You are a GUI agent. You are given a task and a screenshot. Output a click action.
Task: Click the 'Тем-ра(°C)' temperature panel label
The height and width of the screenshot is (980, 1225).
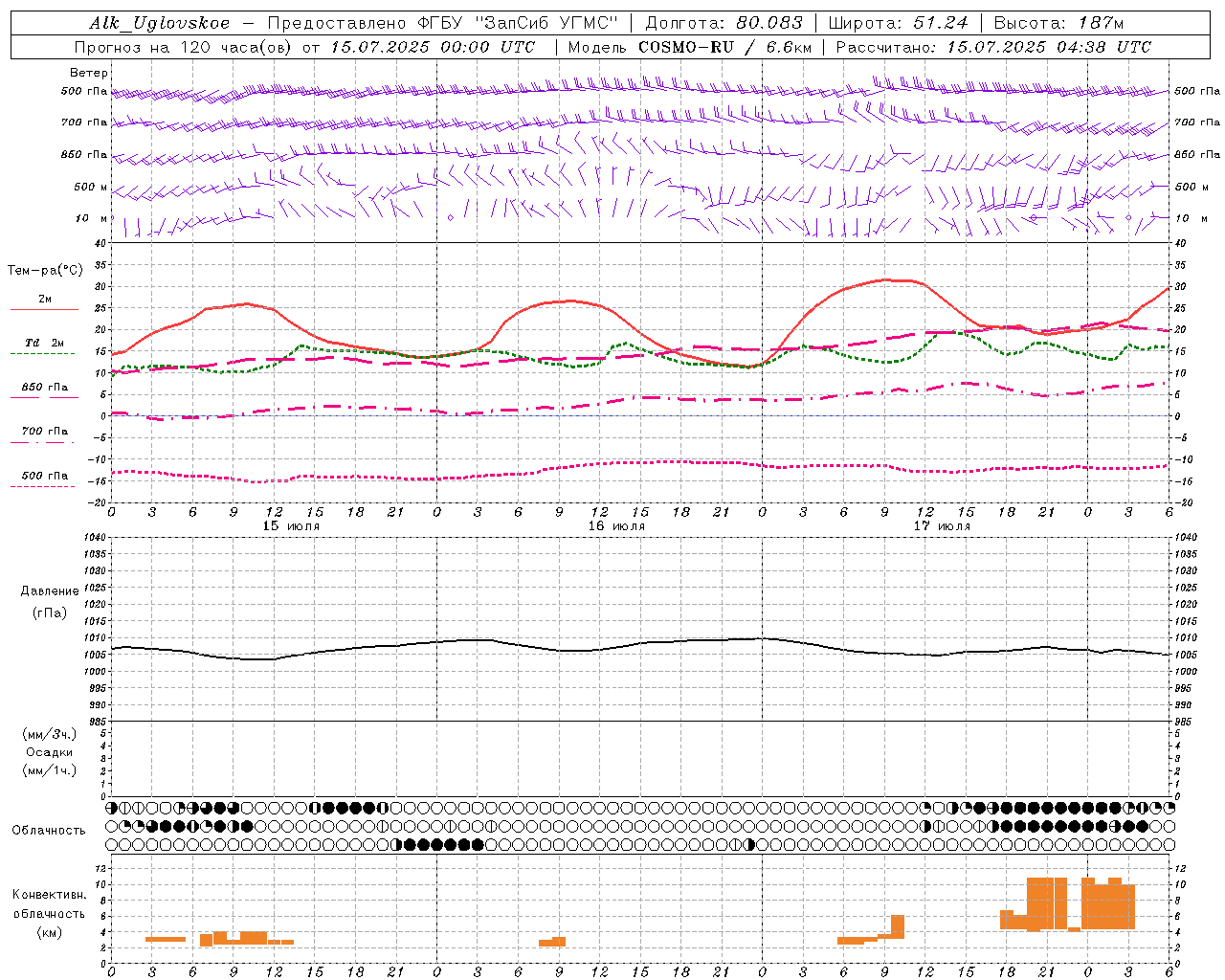(45, 271)
